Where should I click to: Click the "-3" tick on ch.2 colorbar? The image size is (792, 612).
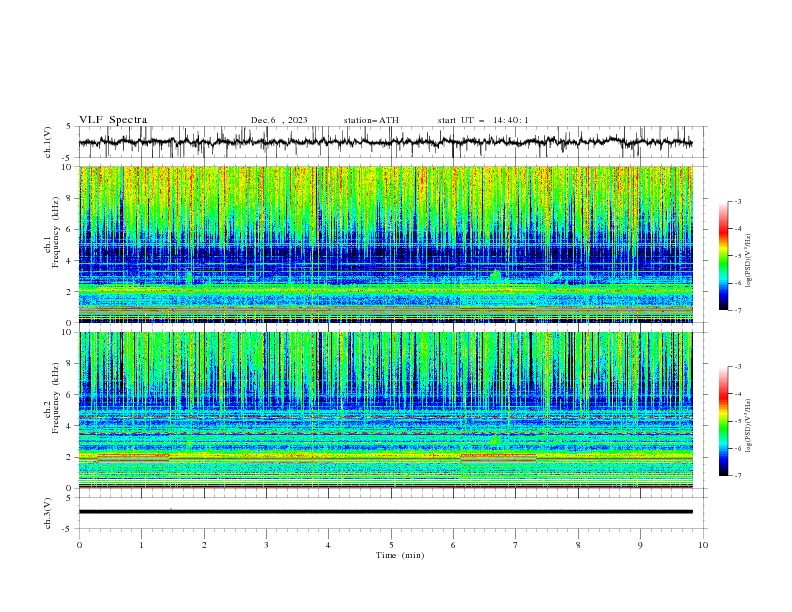[738, 367]
